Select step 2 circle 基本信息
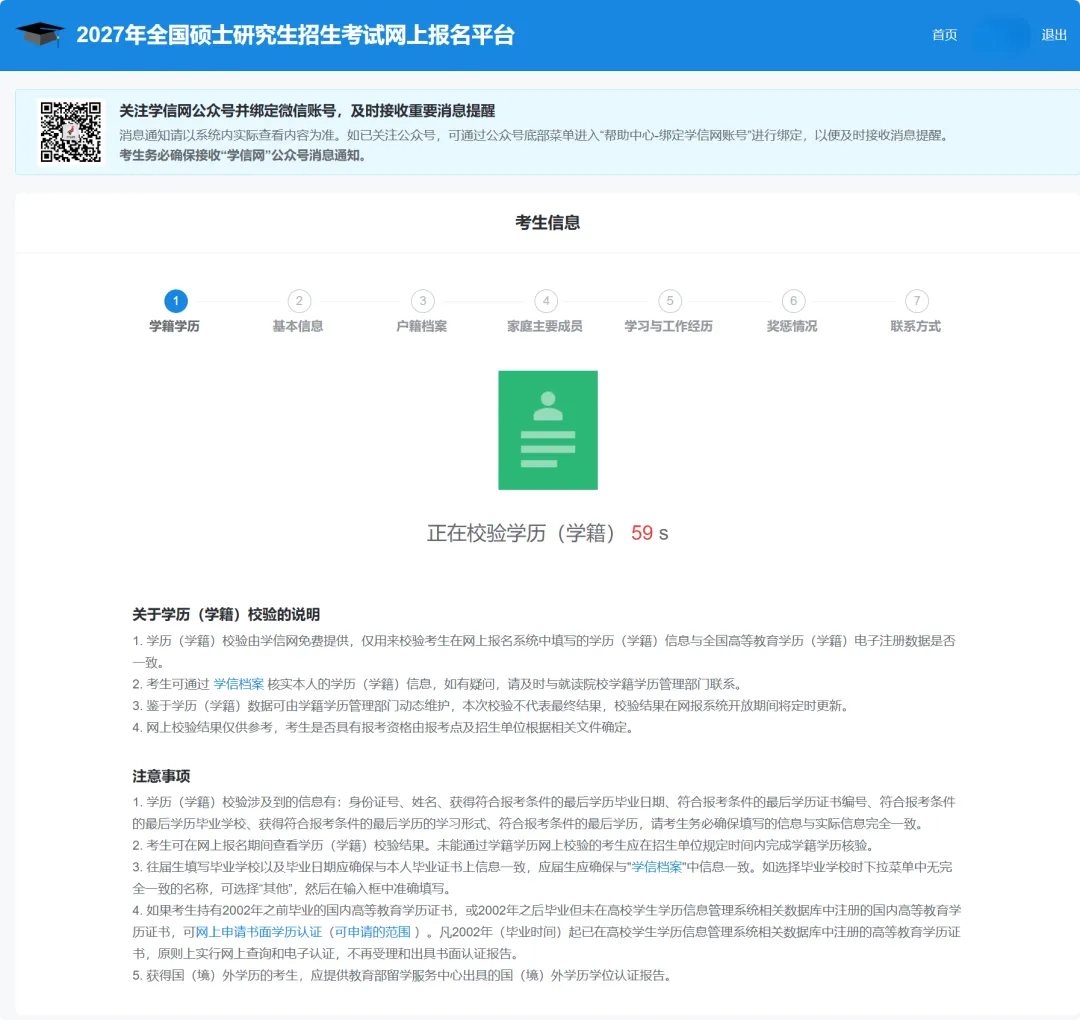The width and height of the screenshot is (1080, 1020). pyautogui.click(x=299, y=301)
